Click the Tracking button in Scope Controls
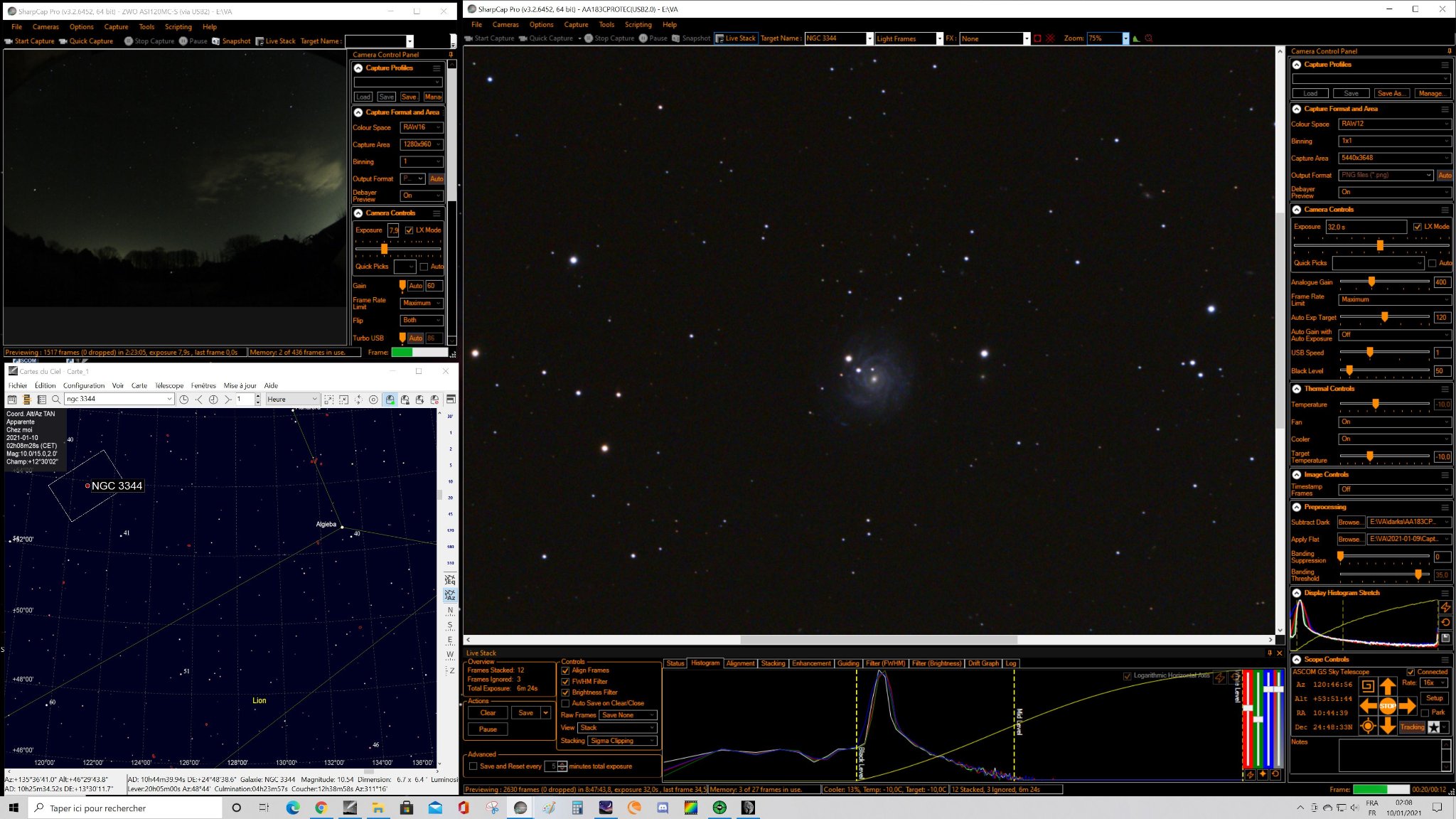The image size is (1456, 819). [x=1412, y=727]
